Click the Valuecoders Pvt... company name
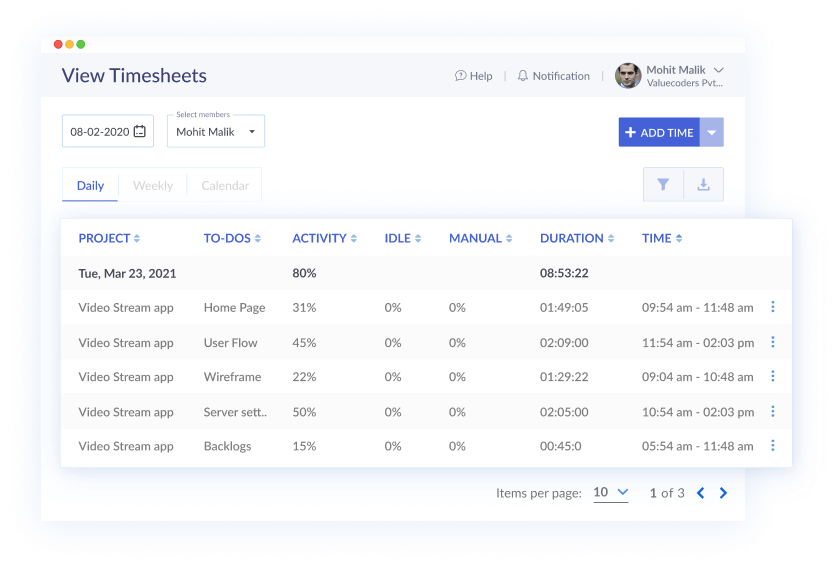 tap(685, 83)
